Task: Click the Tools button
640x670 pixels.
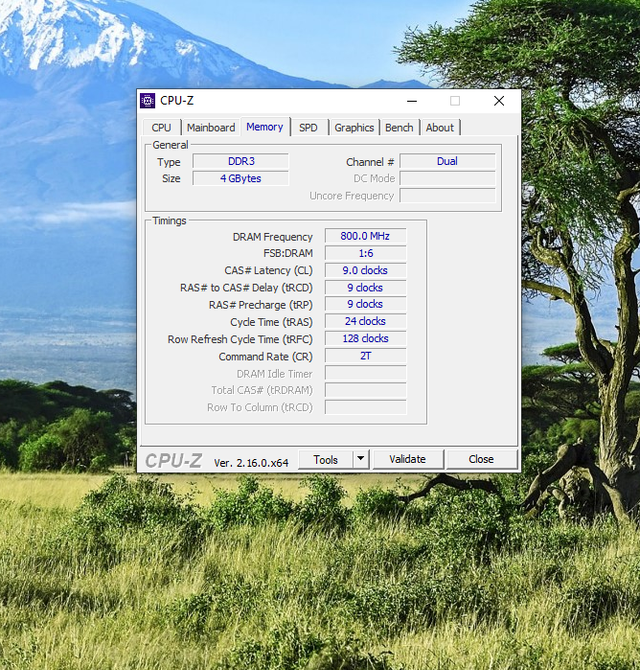Action: pyautogui.click(x=325, y=459)
